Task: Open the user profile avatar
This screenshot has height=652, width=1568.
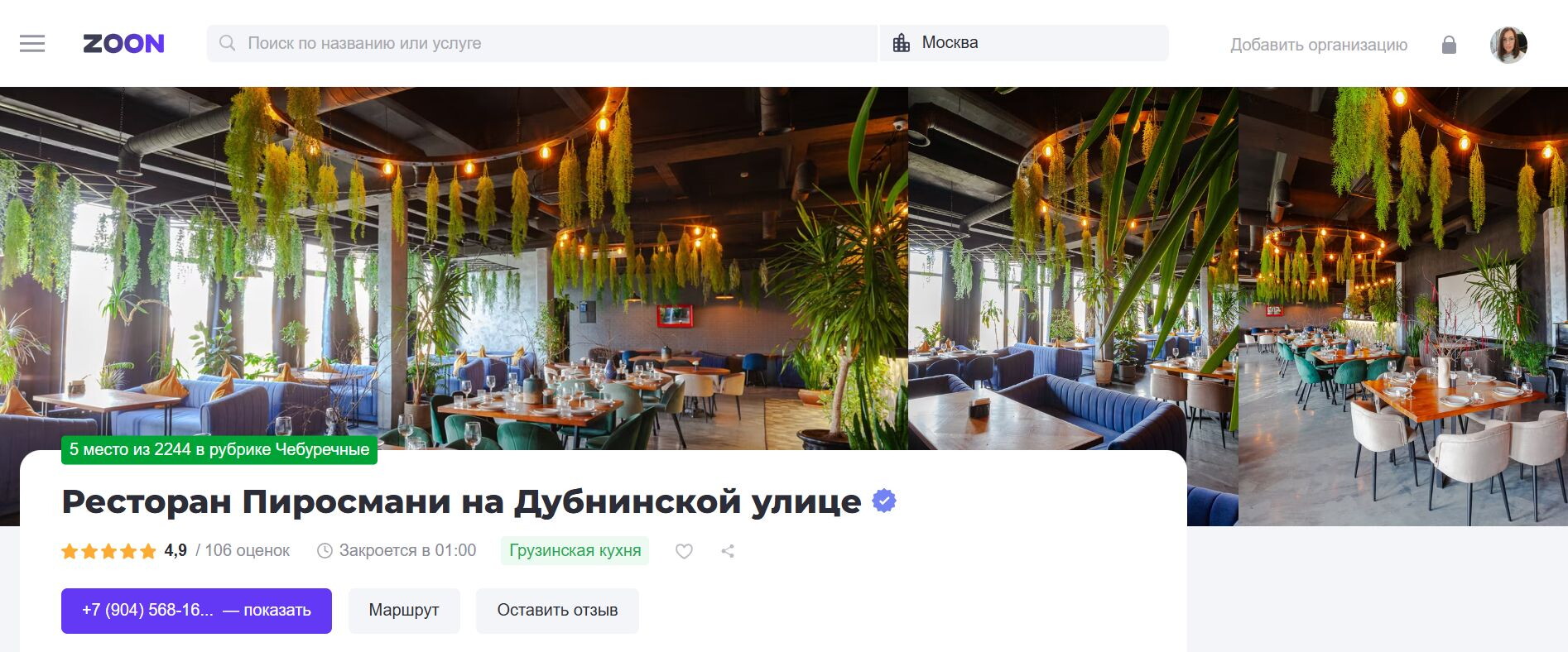Action: (x=1508, y=45)
